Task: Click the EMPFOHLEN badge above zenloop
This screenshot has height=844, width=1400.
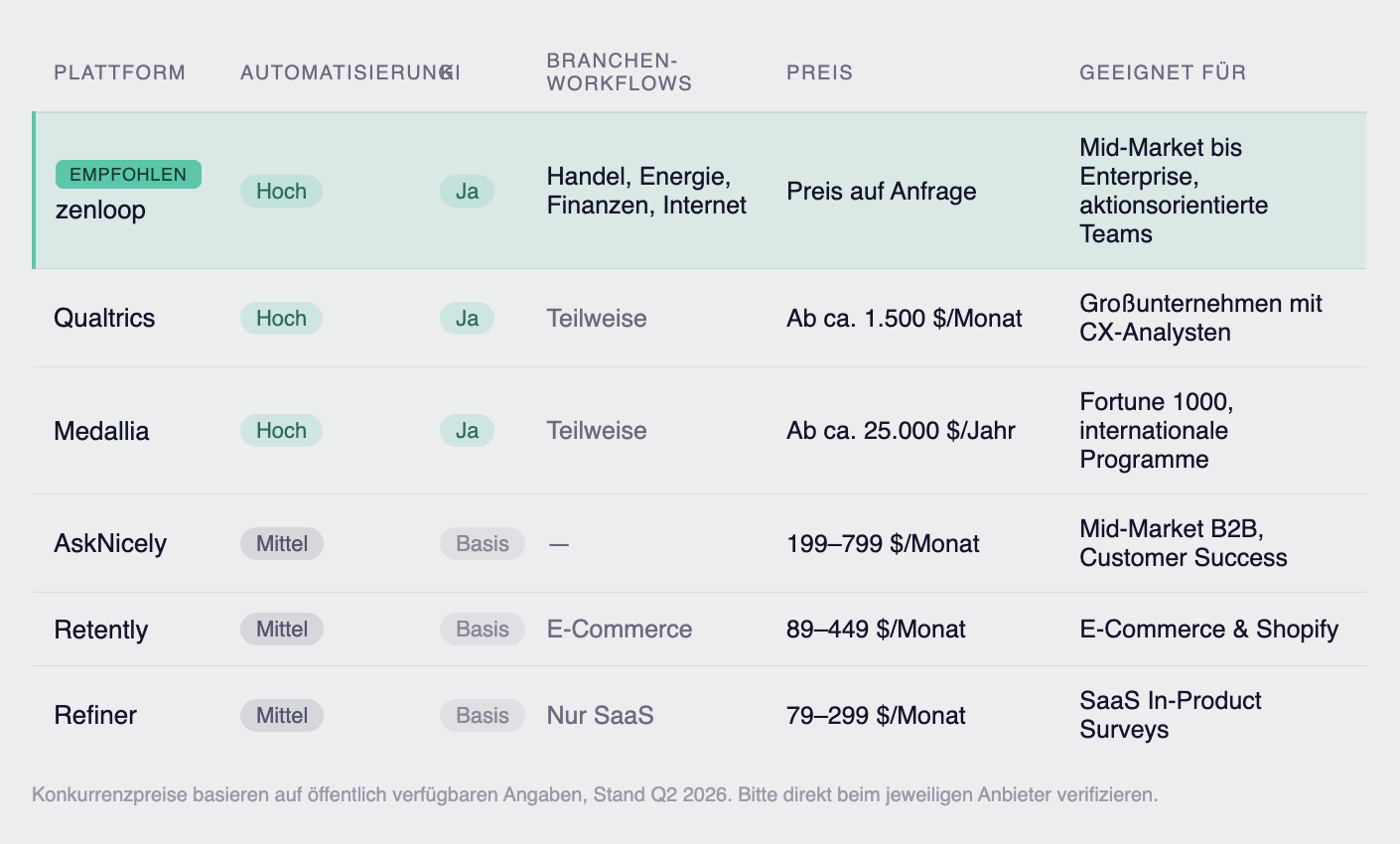Action: point(128,175)
